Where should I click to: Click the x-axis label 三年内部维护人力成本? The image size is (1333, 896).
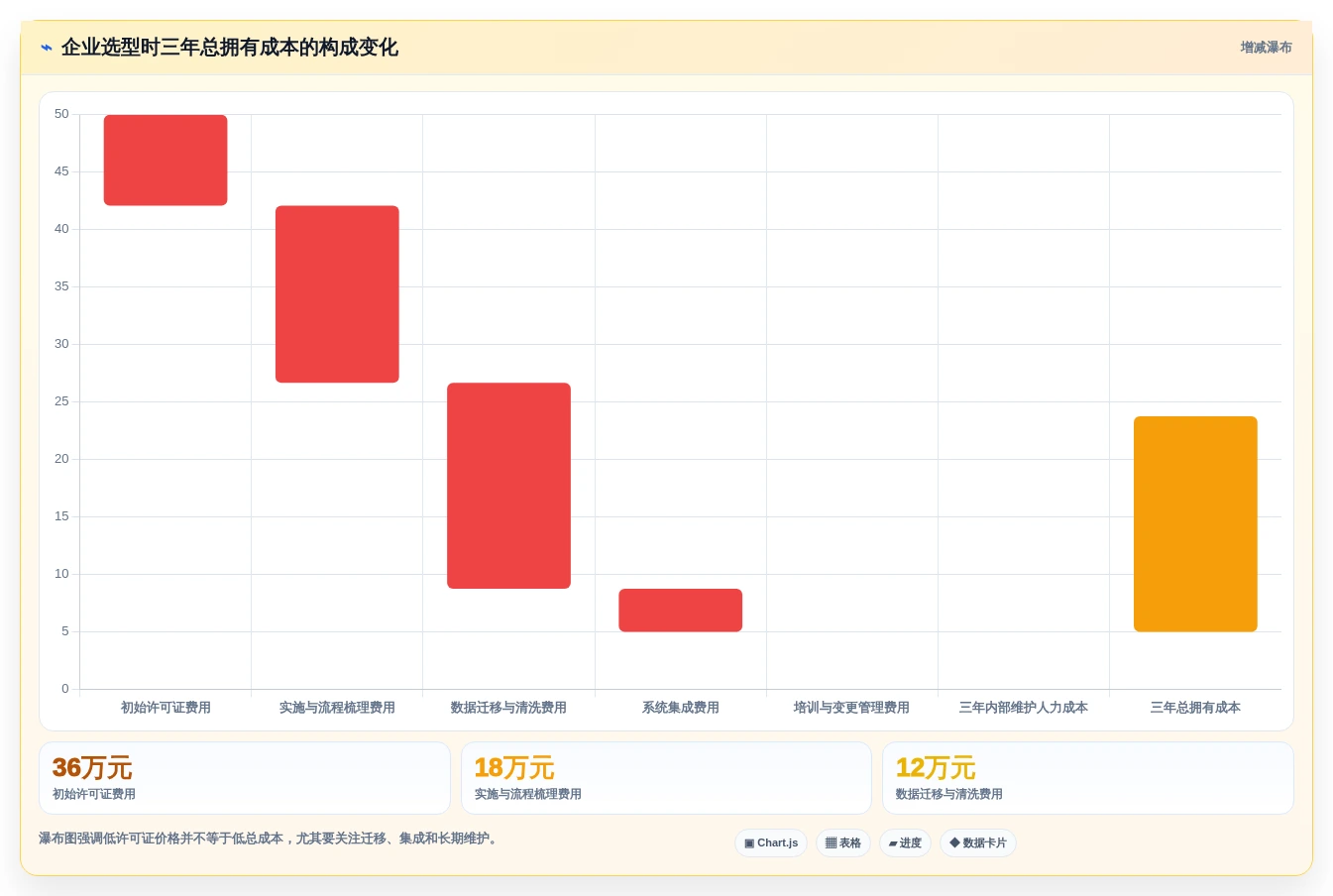pyautogui.click(x=1024, y=708)
